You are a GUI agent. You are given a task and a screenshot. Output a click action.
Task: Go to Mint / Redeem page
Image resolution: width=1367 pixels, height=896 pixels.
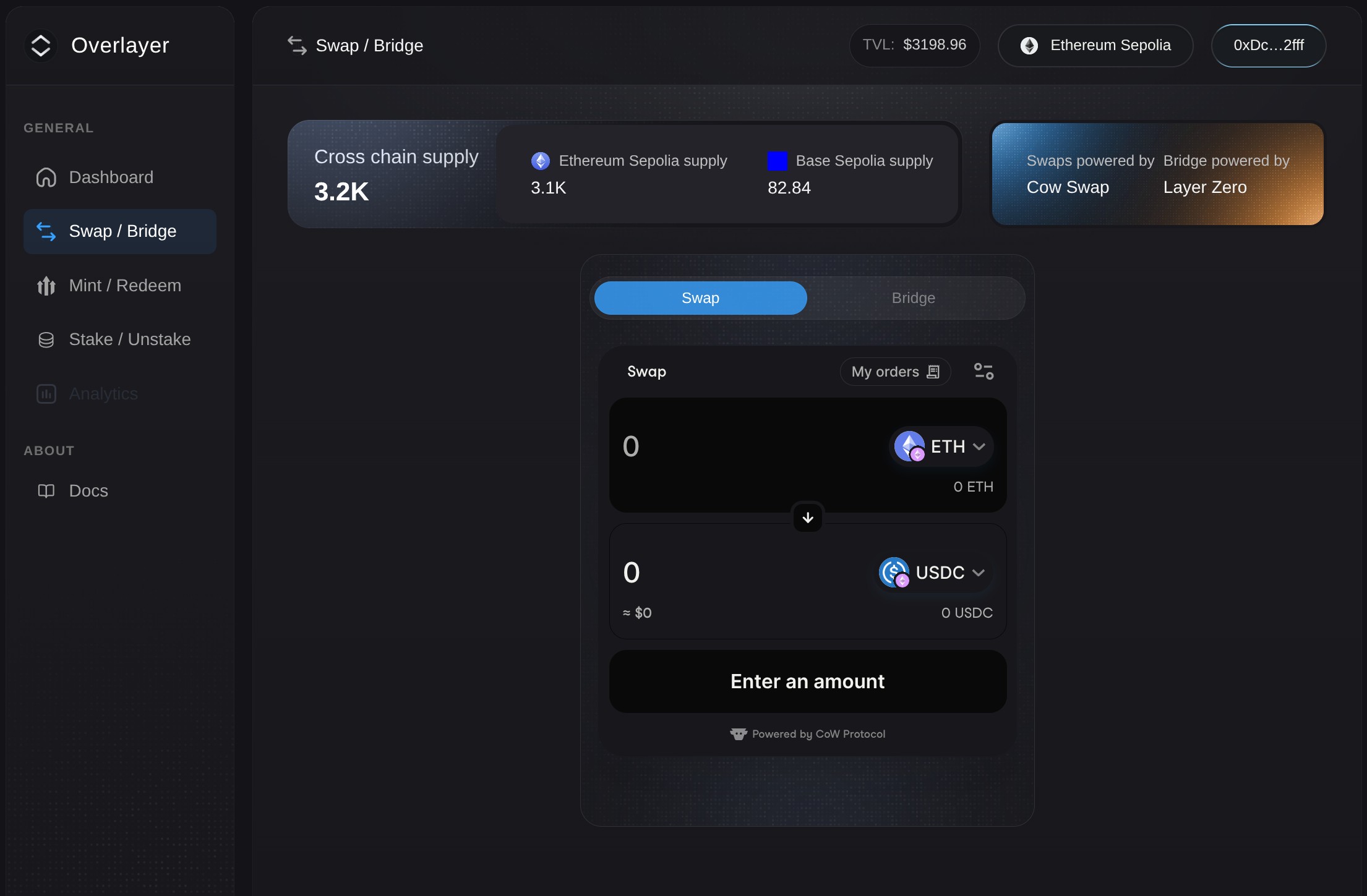120,286
